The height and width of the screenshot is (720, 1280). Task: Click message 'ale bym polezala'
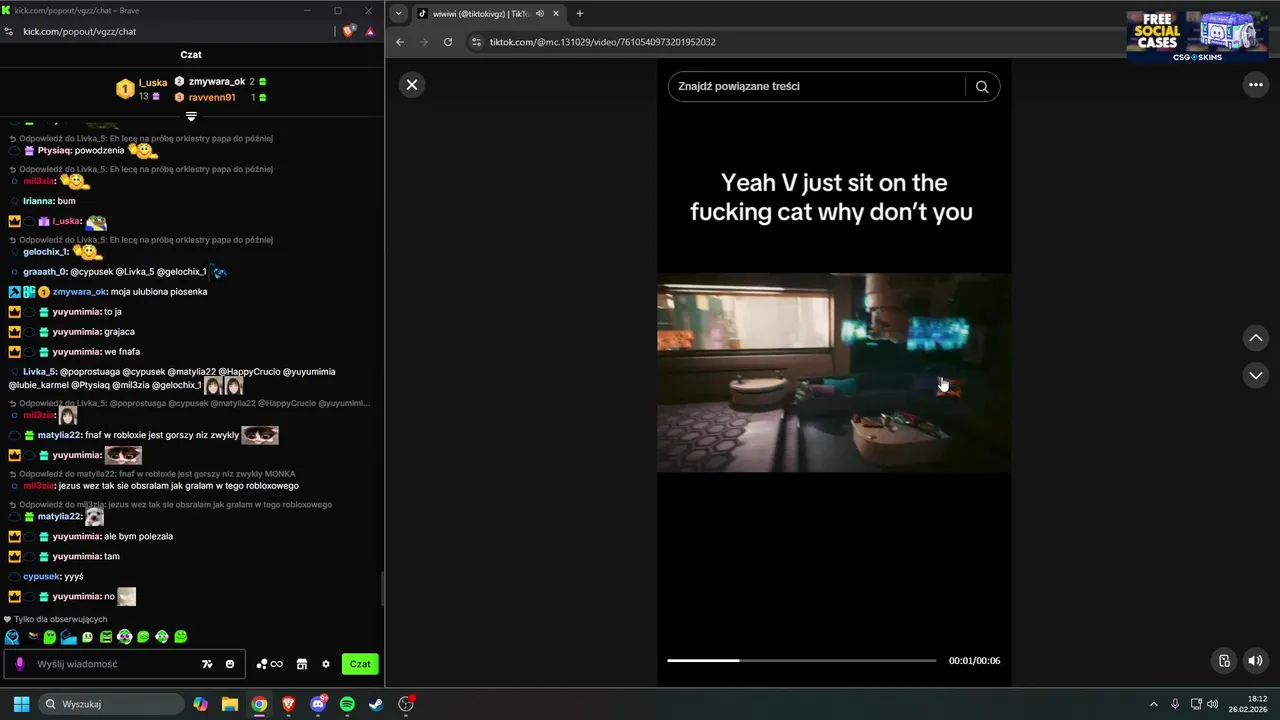(138, 536)
